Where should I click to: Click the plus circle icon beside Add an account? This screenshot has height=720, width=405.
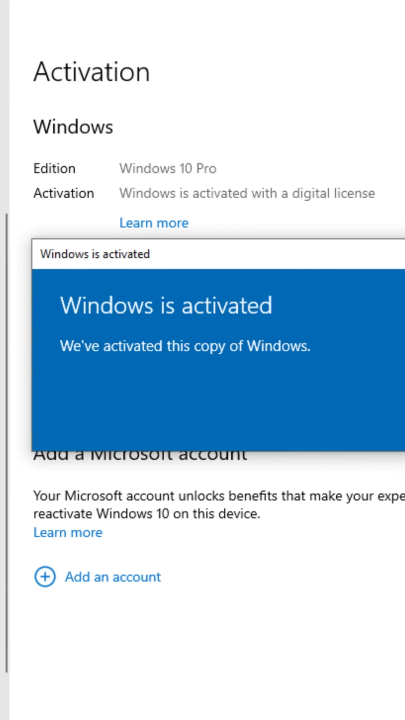tap(45, 577)
